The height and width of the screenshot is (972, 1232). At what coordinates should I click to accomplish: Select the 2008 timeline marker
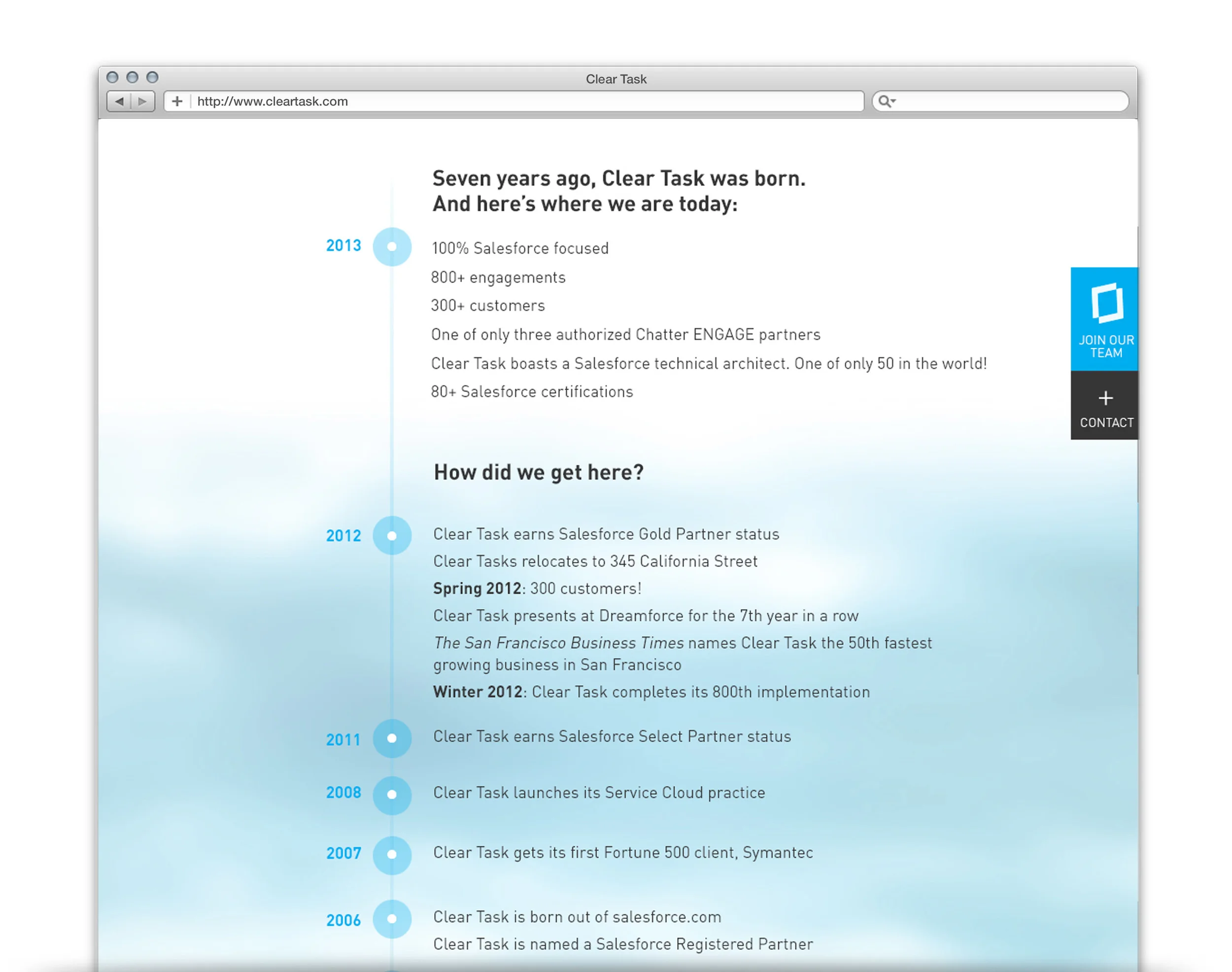pyautogui.click(x=392, y=795)
